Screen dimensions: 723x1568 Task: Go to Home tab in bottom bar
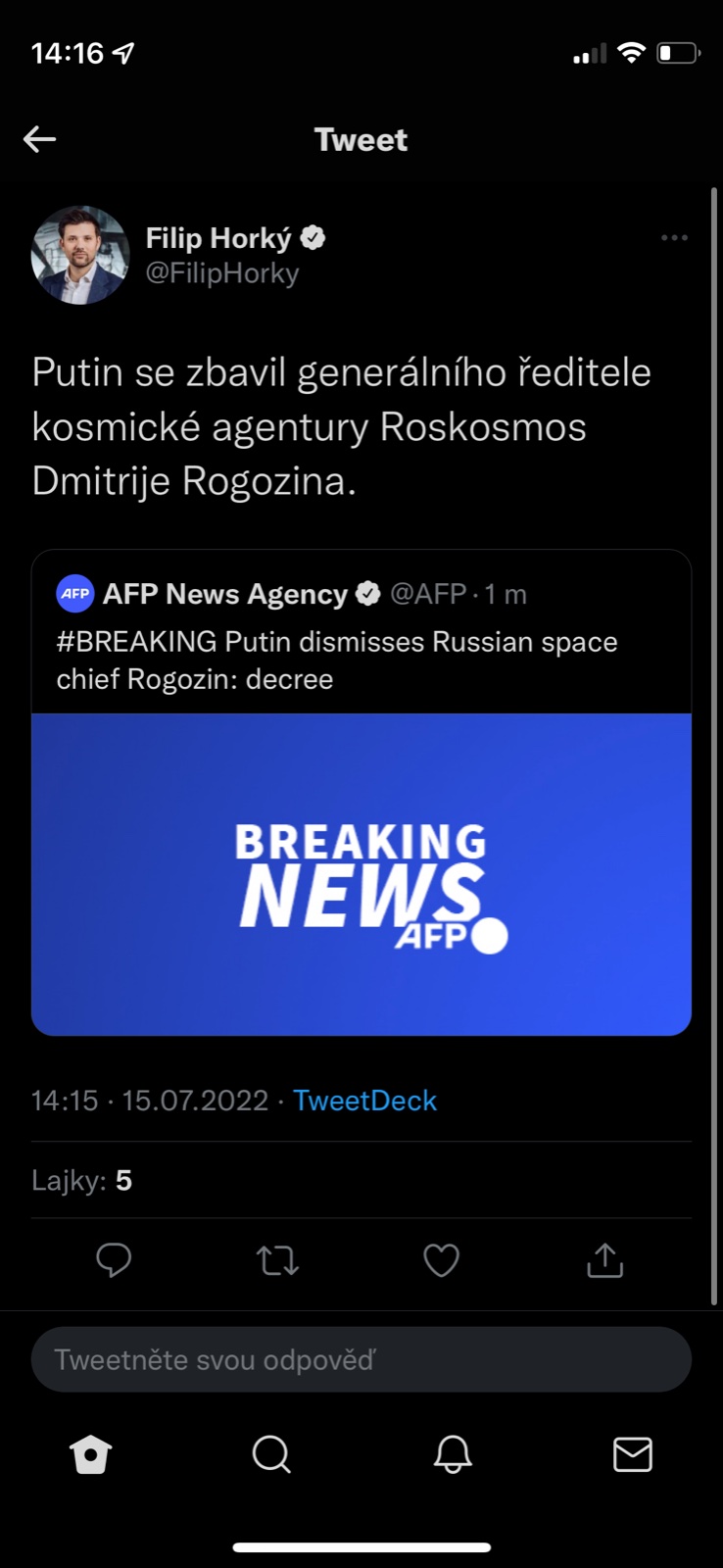pyautogui.click(x=91, y=1454)
